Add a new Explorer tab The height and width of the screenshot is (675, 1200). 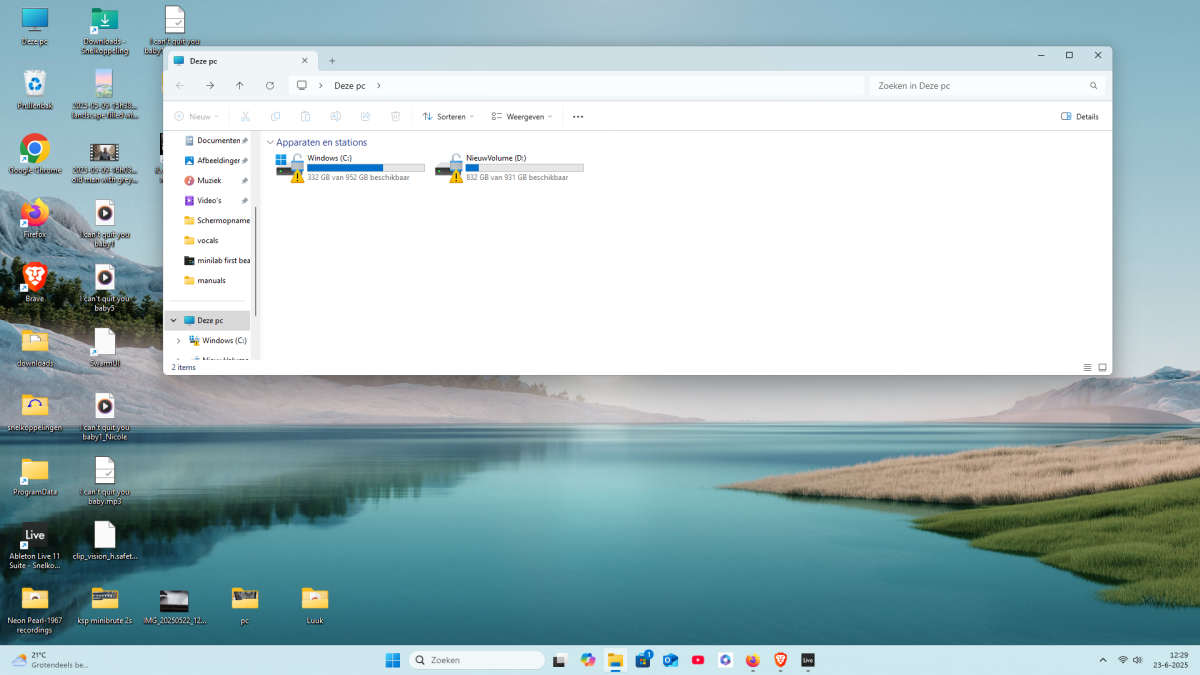pos(332,60)
